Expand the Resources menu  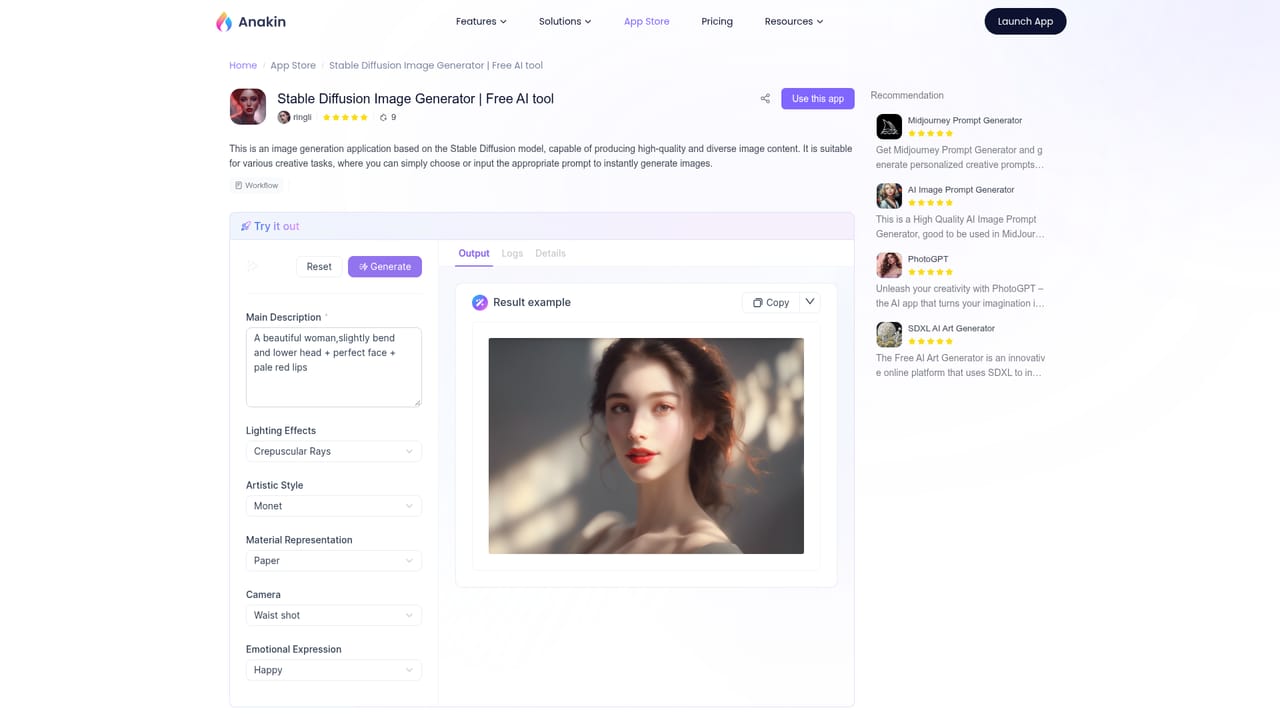(794, 21)
